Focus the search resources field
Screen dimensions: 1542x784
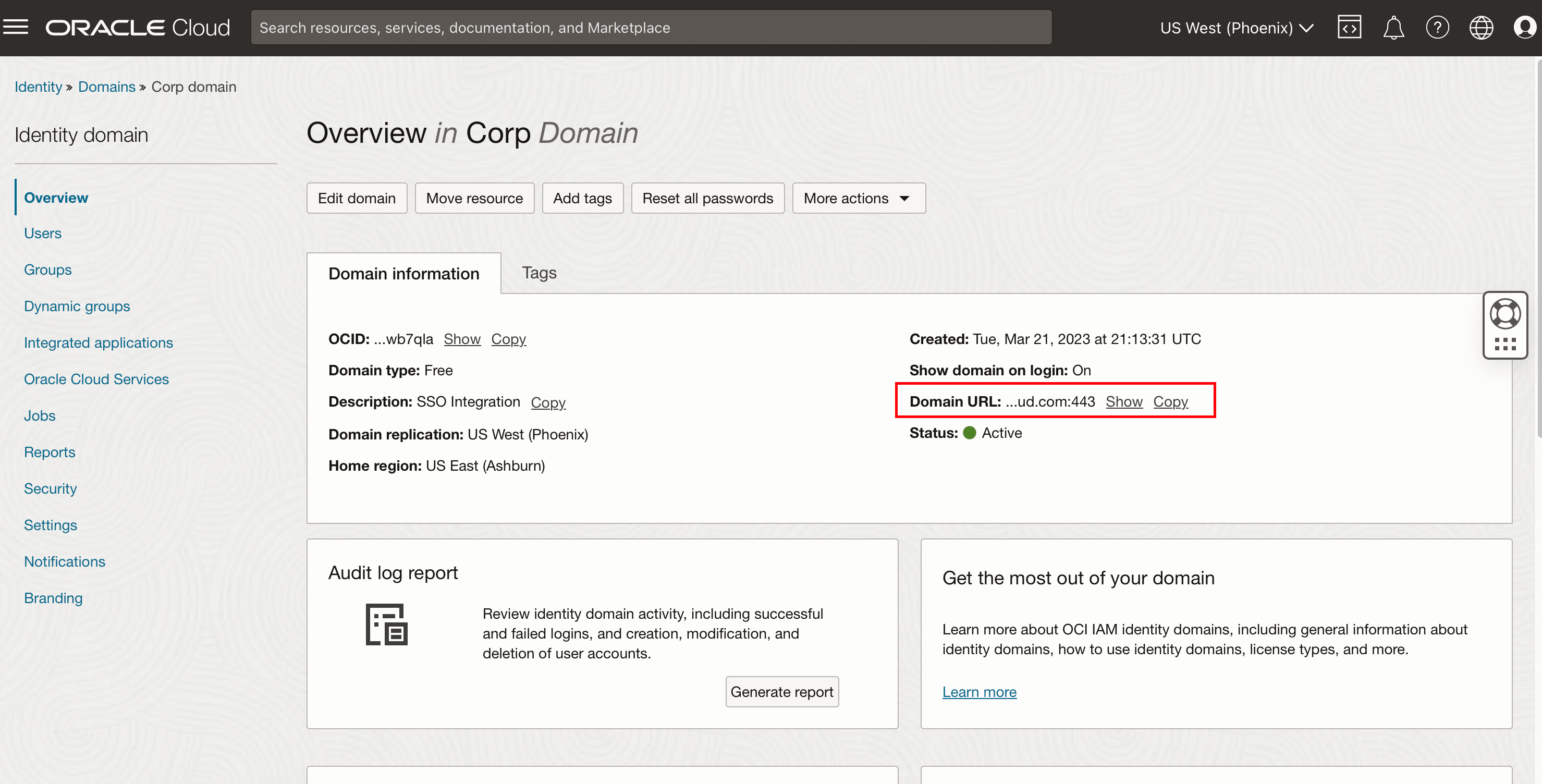tap(651, 28)
